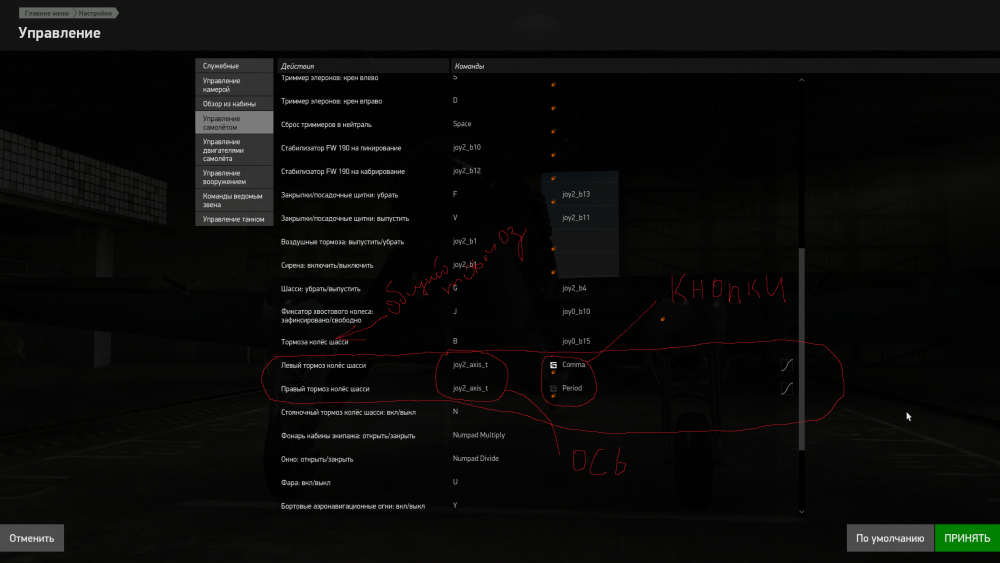Click the scroll-down arrow of the commands list

802,511
